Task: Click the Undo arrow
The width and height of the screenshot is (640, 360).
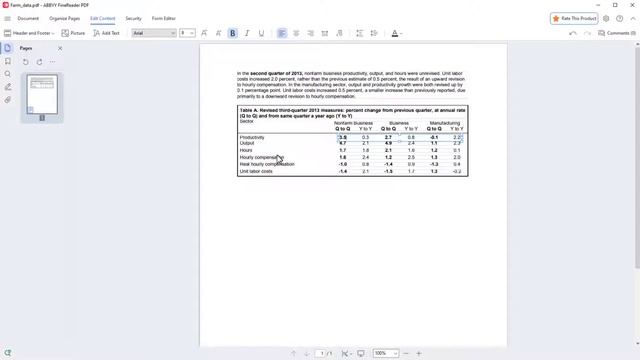Action: [x=573, y=33]
